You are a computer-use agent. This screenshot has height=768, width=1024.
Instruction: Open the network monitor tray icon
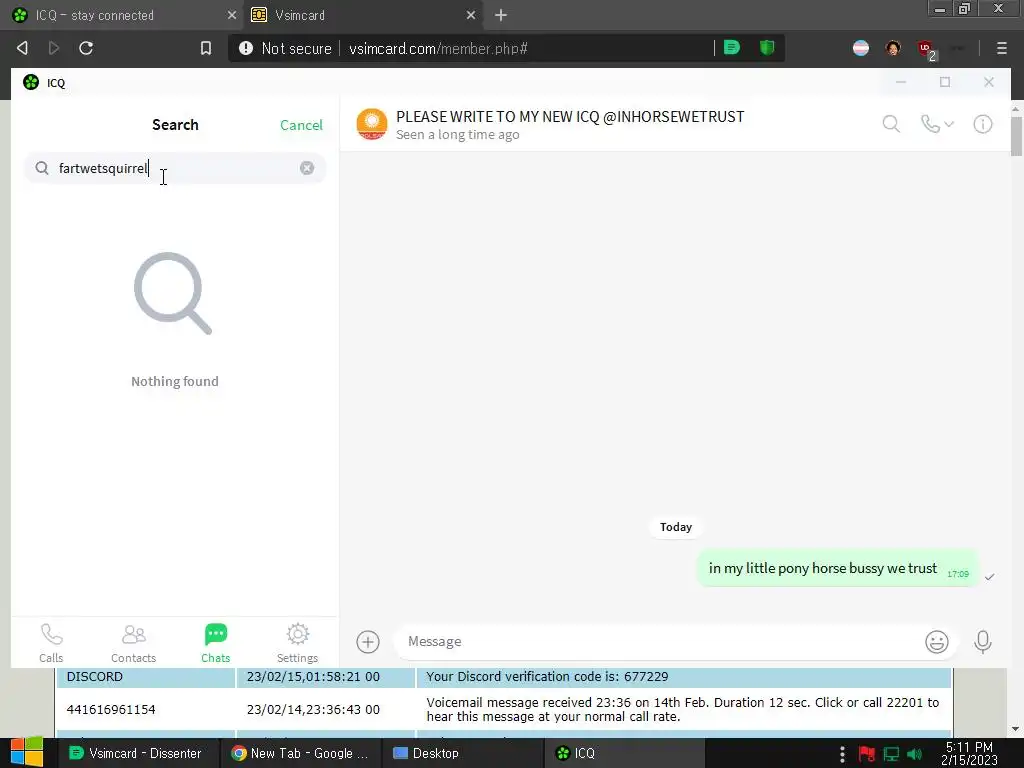[x=891, y=754]
